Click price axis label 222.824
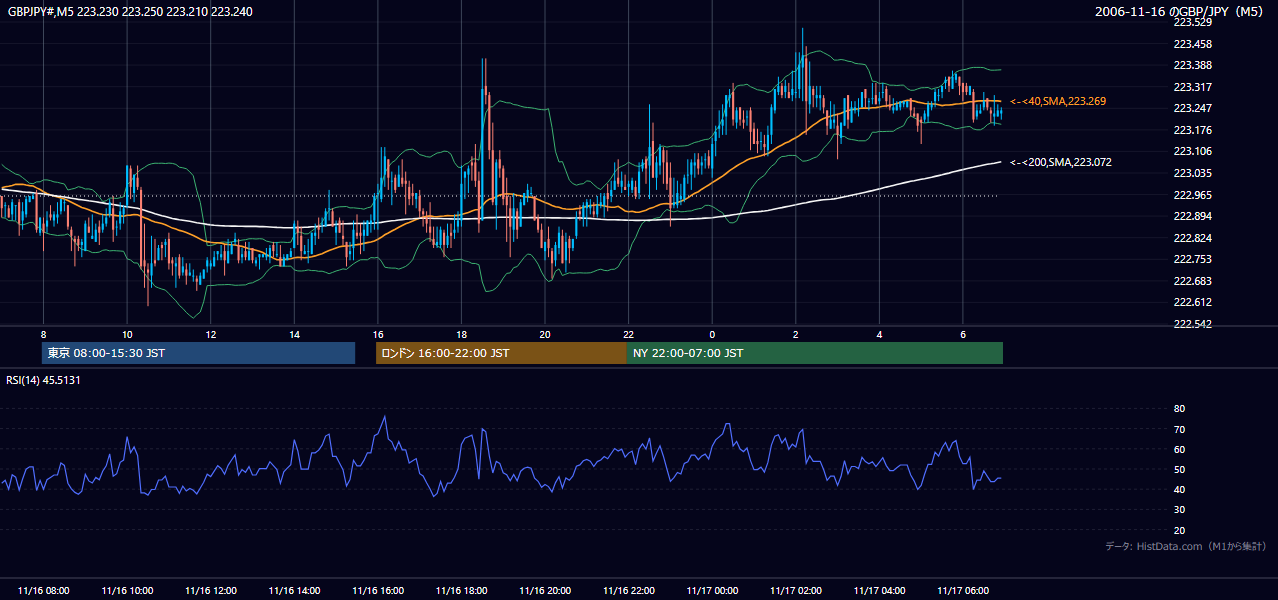 (x=1192, y=238)
